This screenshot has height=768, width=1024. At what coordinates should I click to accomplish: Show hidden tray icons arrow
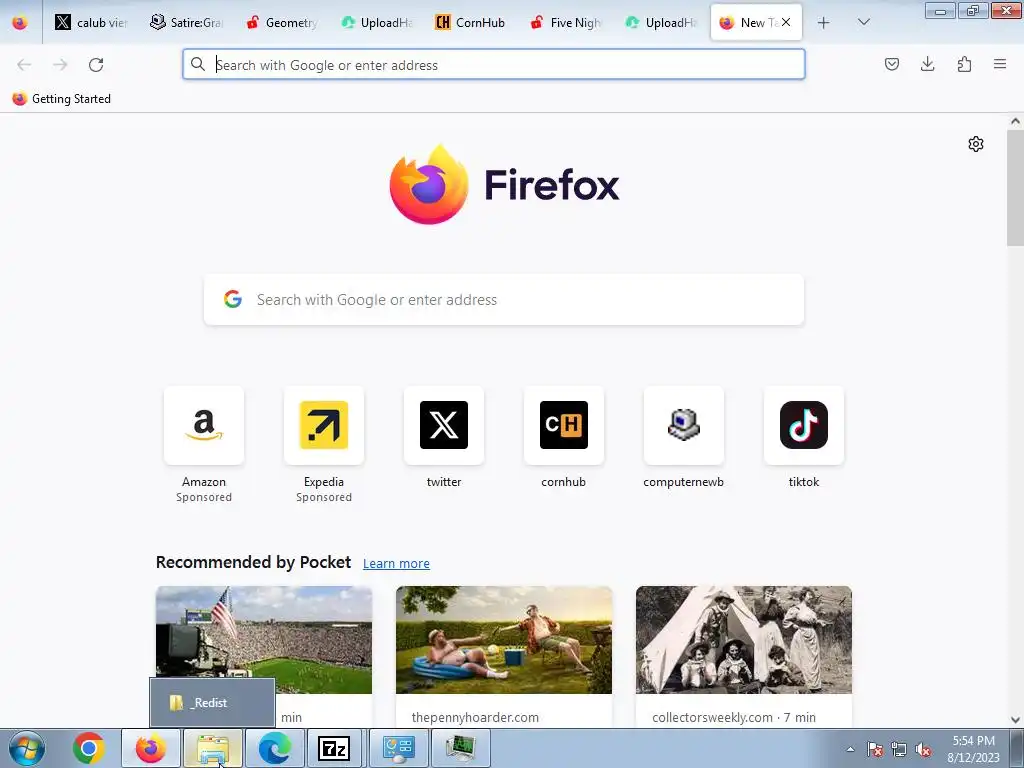click(x=850, y=749)
